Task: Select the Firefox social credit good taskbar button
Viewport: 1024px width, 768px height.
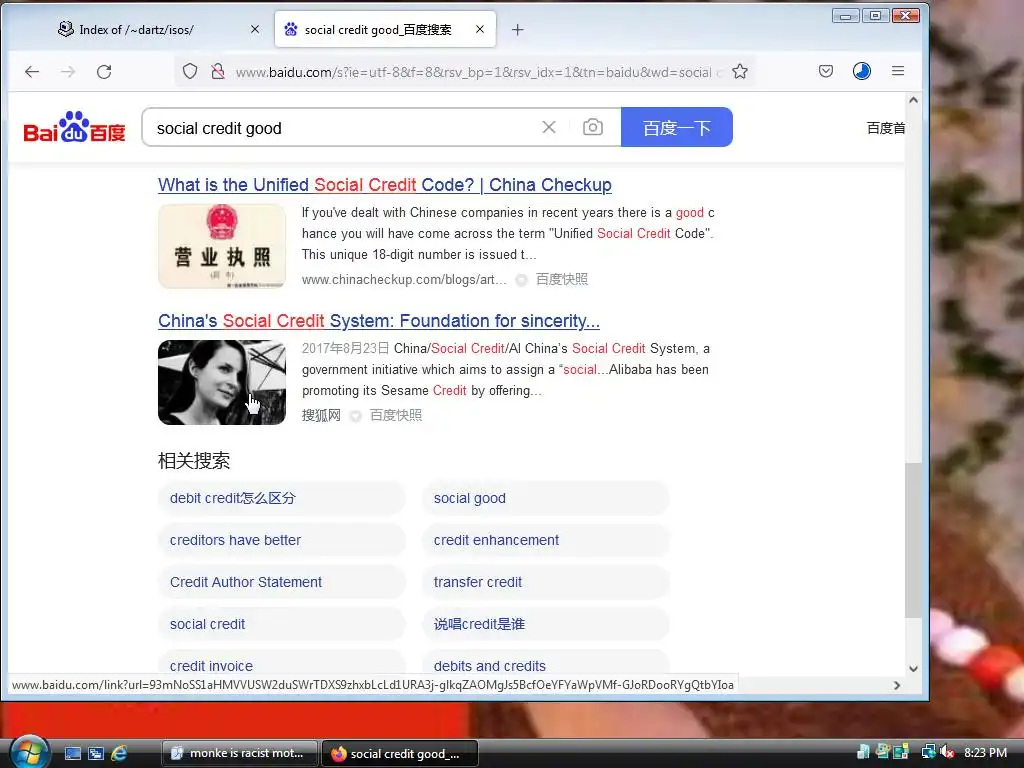Action: (400, 754)
